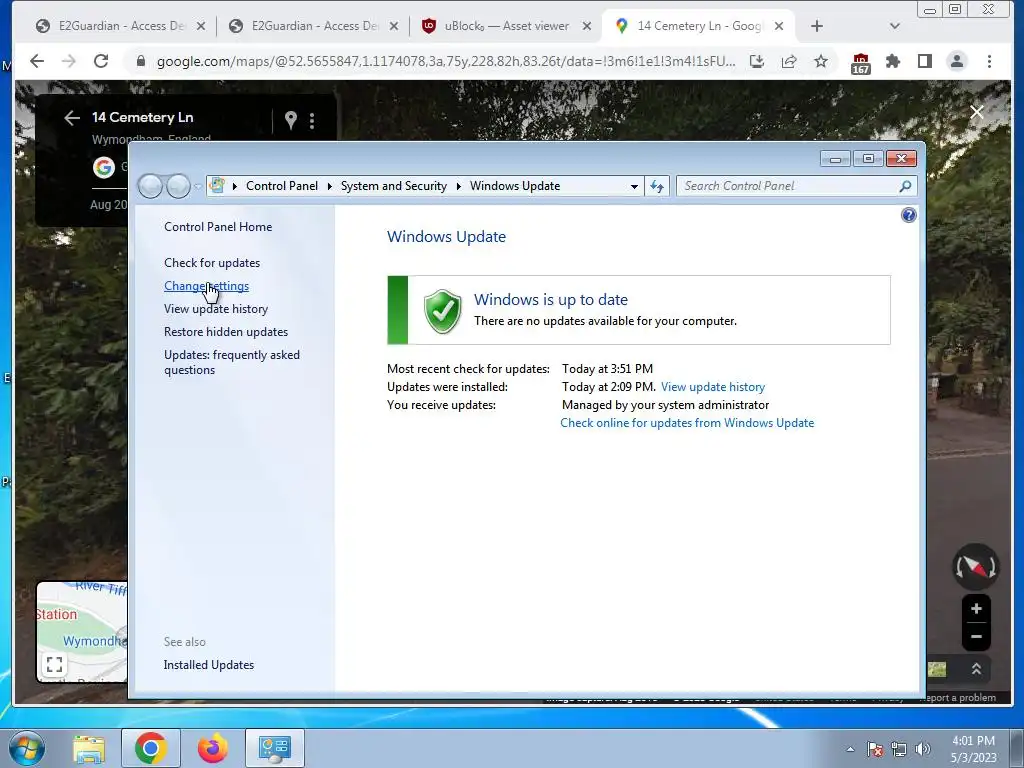Close the uBlock Asset viewer tab
This screenshot has height=768, width=1024.
(x=586, y=26)
